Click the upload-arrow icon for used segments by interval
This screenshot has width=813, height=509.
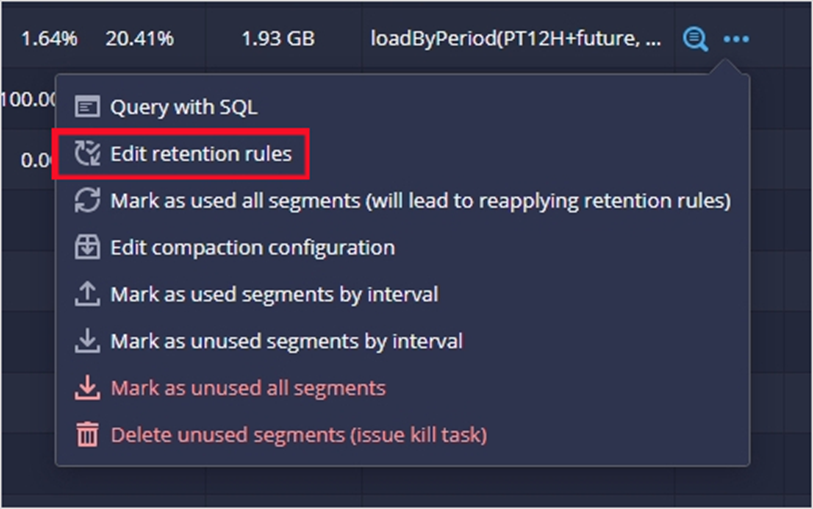87,294
